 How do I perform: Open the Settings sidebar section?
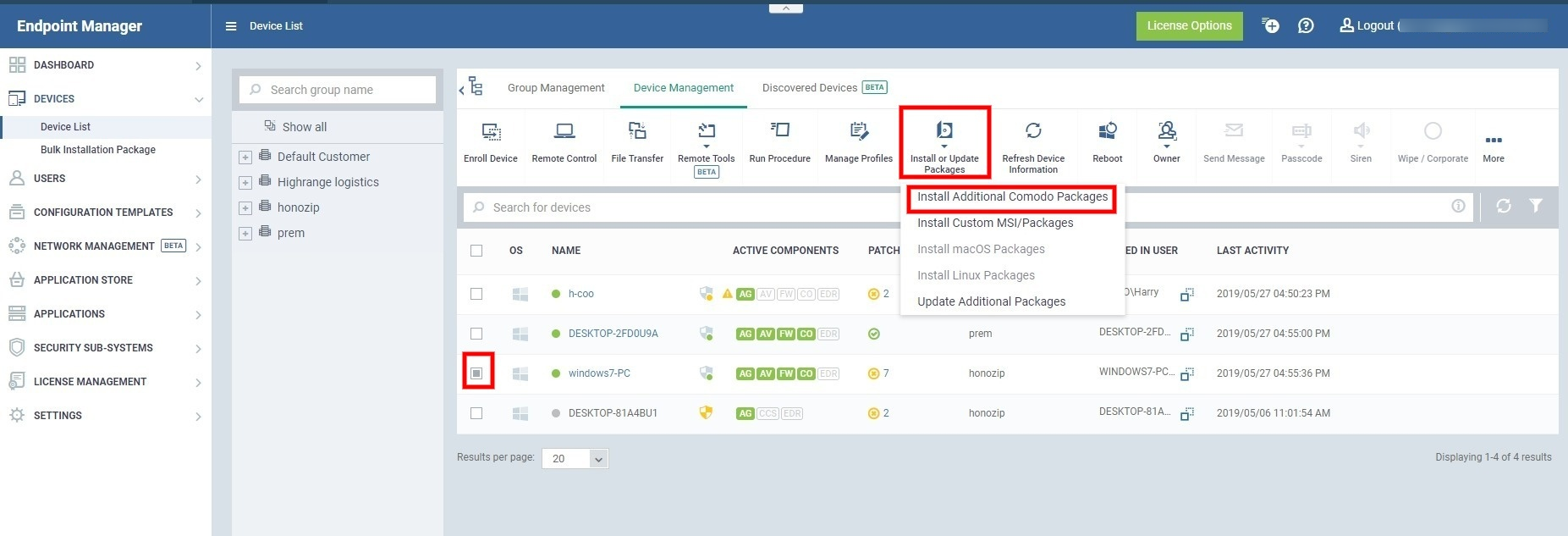tap(106, 416)
